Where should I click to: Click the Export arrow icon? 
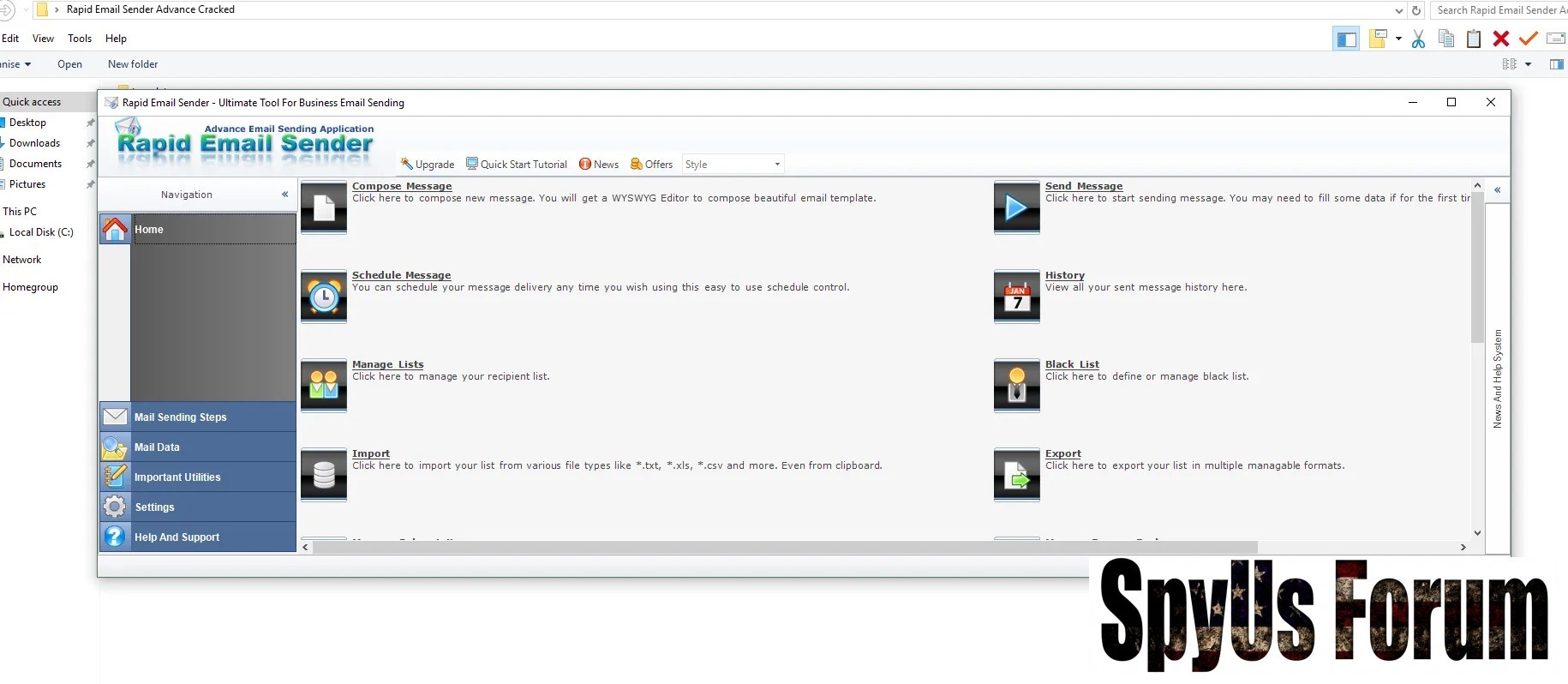(1016, 475)
